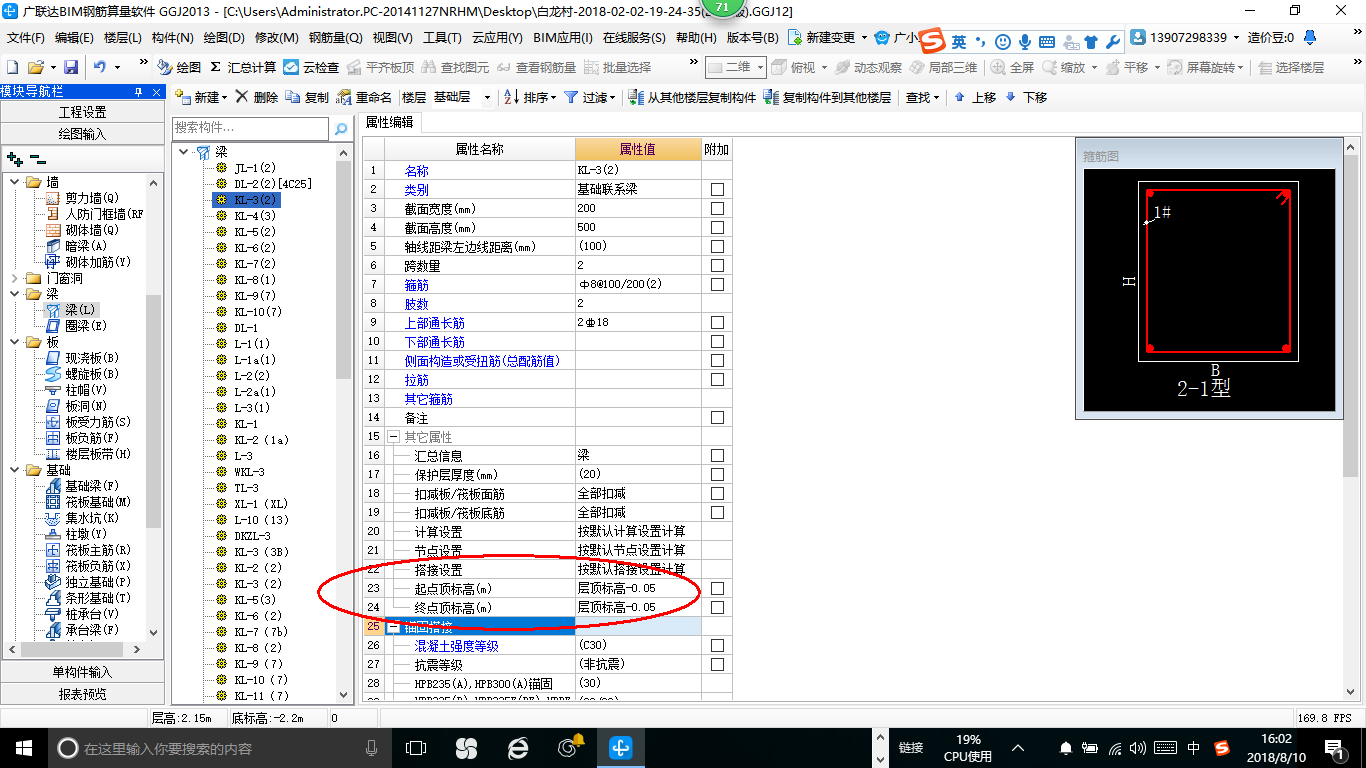This screenshot has width=1366, height=768.
Task: Launch 云检查 cloud check
Action: point(311,67)
